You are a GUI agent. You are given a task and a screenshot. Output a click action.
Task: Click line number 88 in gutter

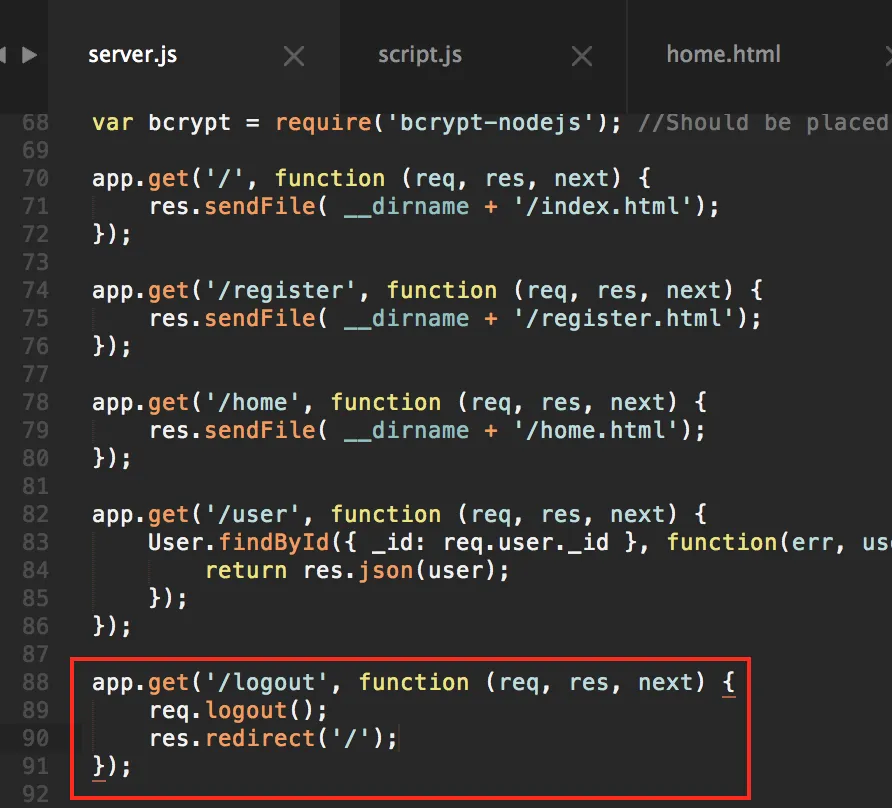[35, 682]
